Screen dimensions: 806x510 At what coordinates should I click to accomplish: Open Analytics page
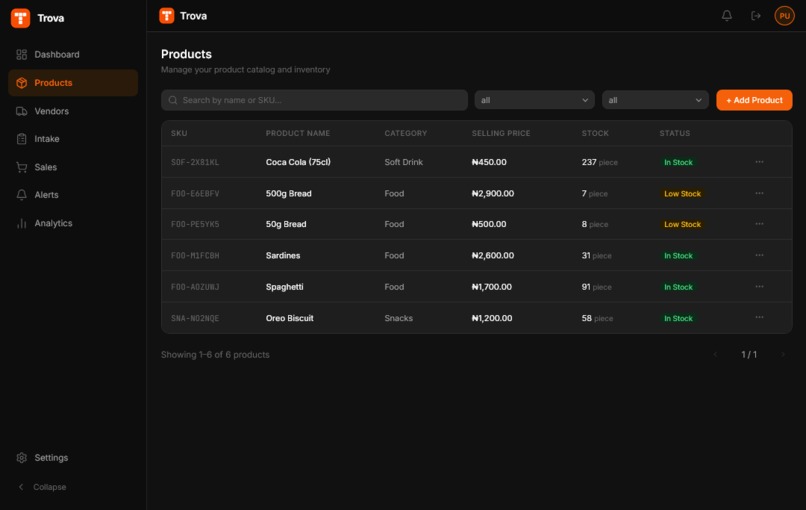pos(73,223)
